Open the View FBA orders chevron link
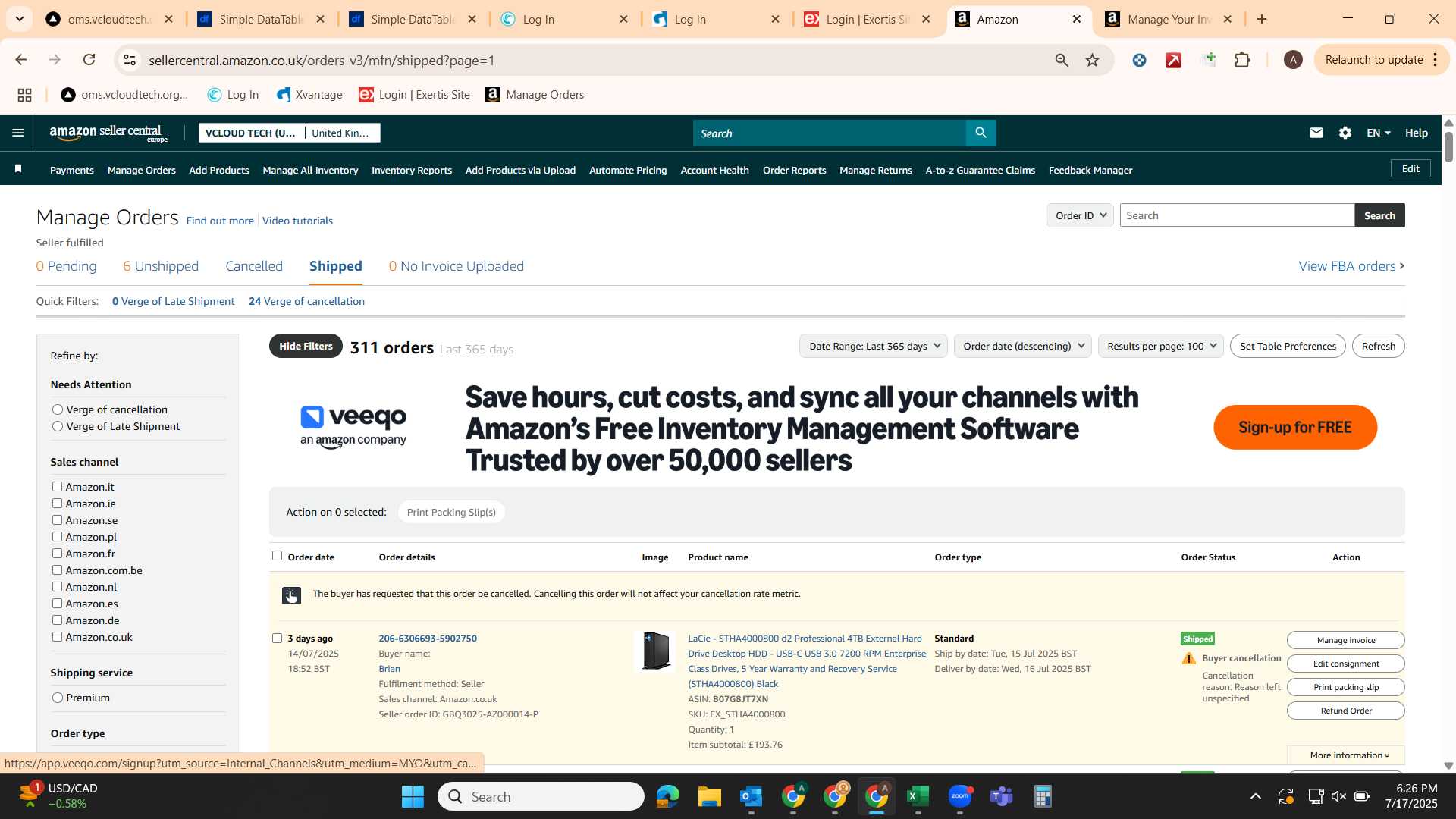1456x819 pixels. pyautogui.click(x=1351, y=266)
